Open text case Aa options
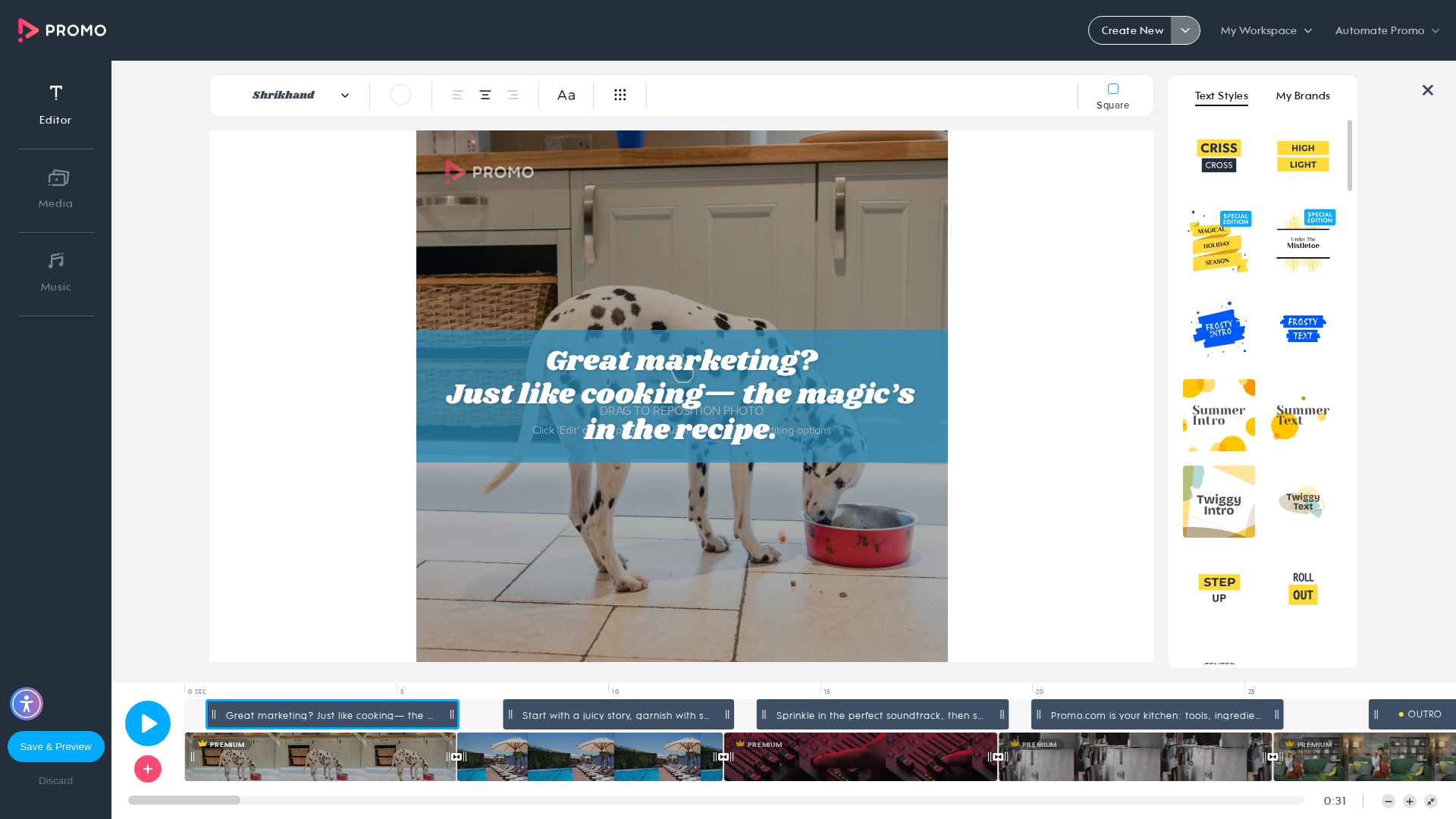This screenshot has height=819, width=1456. click(566, 95)
